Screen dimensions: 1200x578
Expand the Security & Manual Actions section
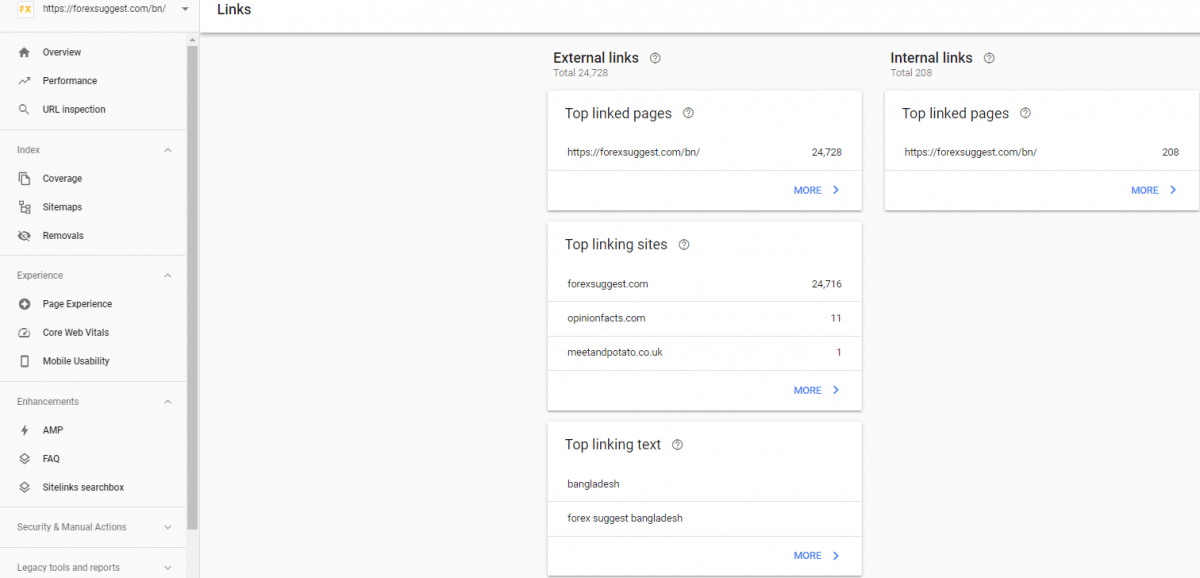coord(167,527)
